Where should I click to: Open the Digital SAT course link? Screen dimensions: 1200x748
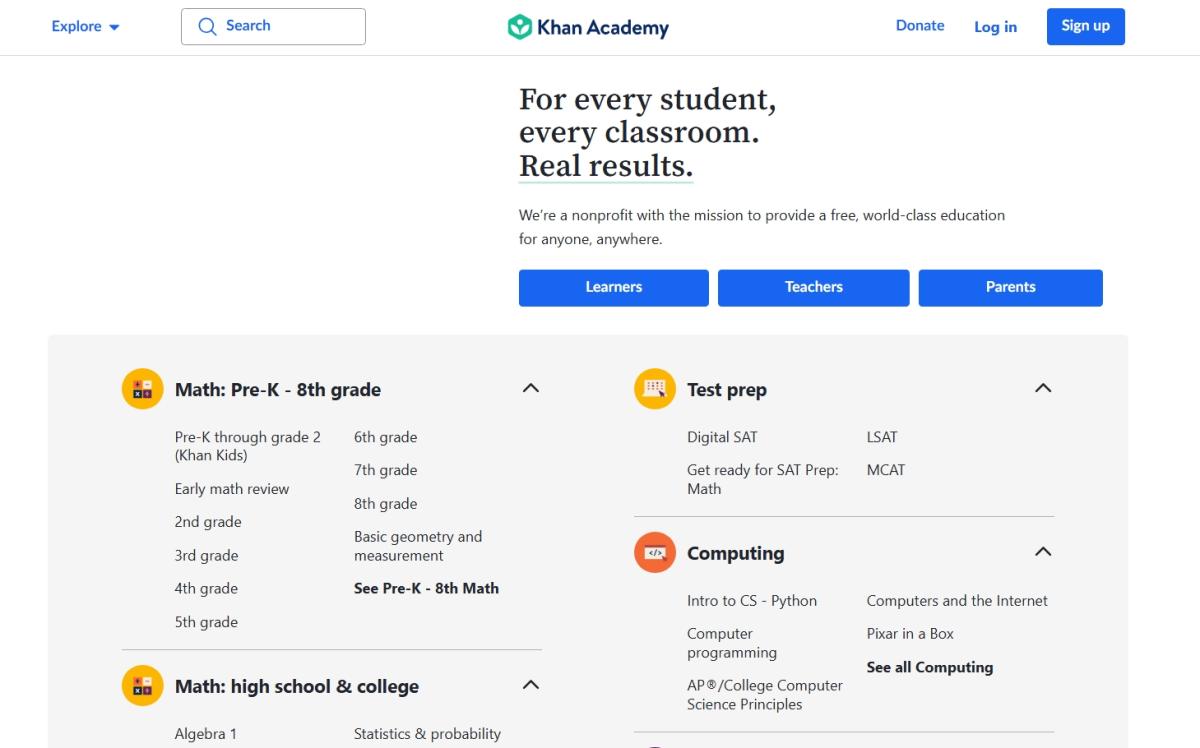(722, 437)
